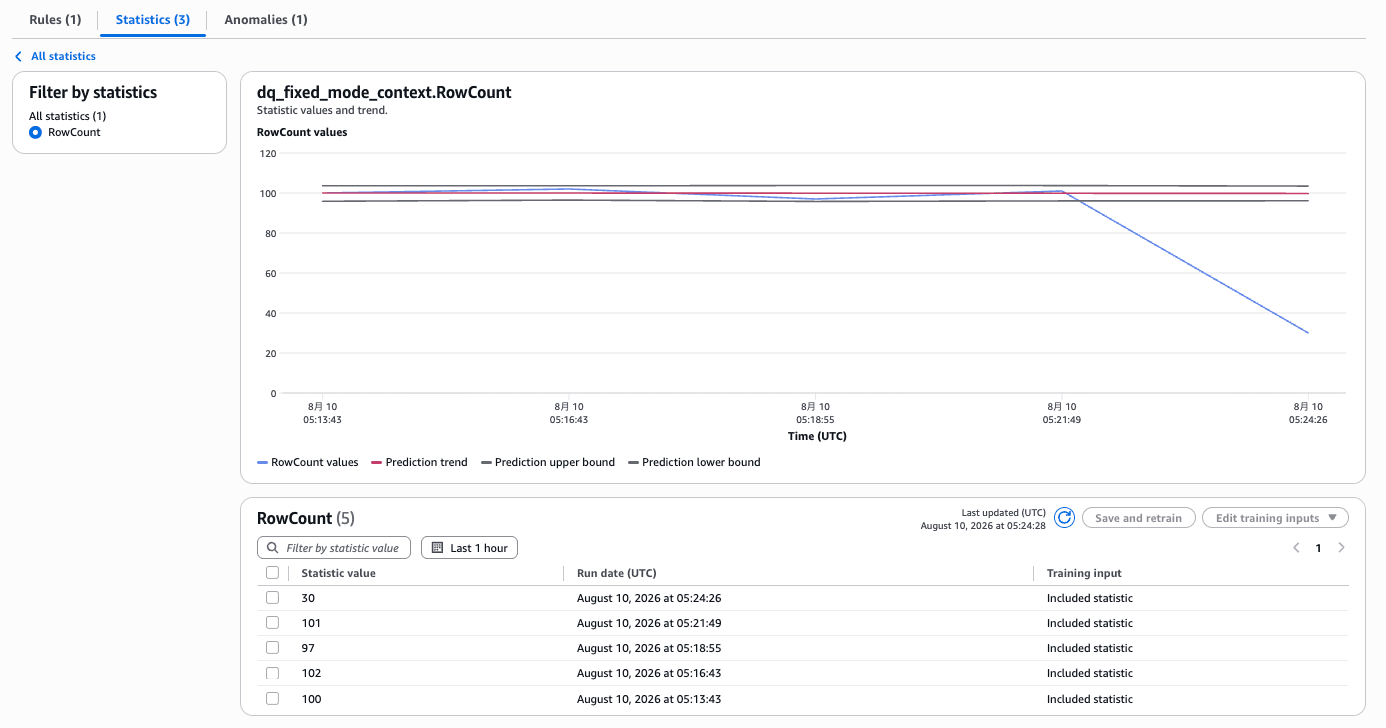1386x728 pixels.
Task: Switch to the Rules (1) tab
Action: point(55,20)
